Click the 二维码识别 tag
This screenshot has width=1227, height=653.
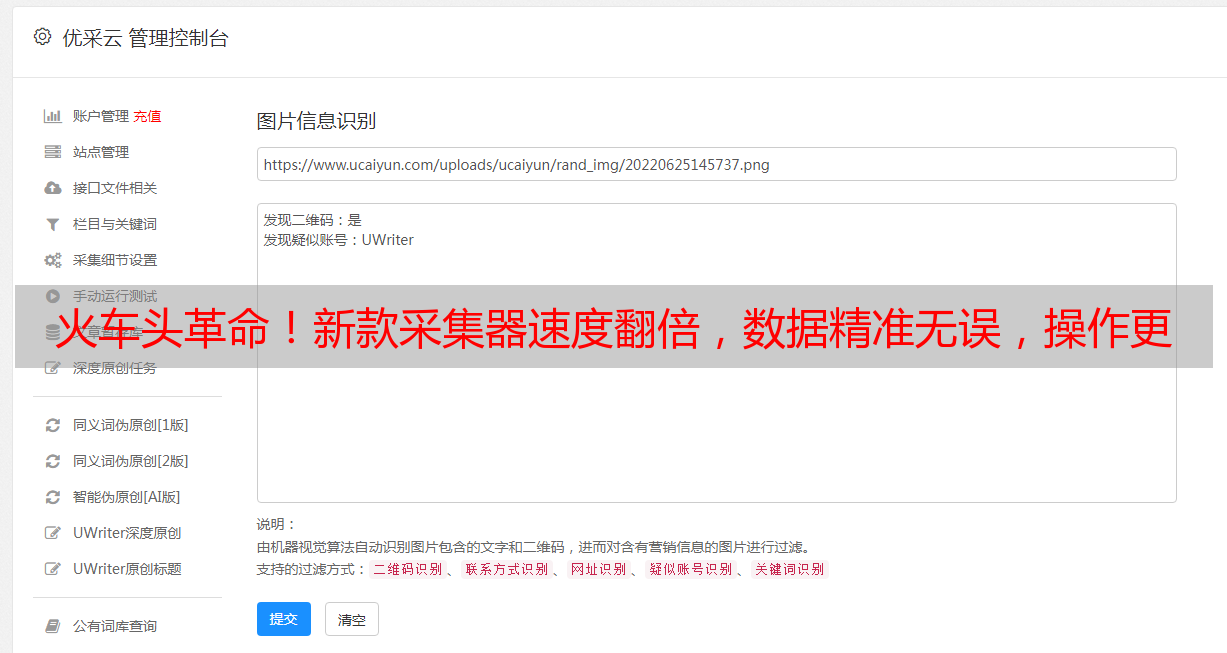click(408, 569)
